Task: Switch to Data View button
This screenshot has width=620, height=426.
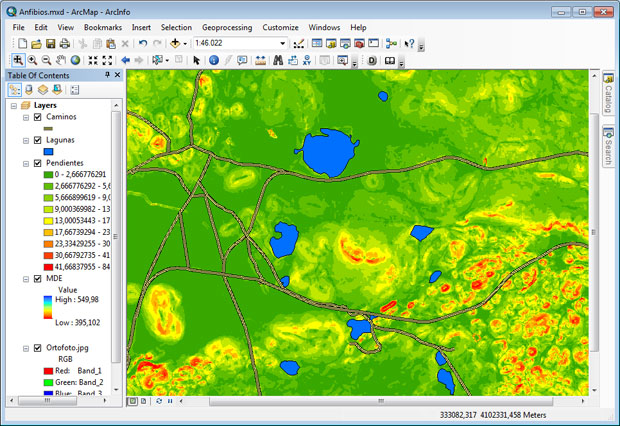Action: pyautogui.click(x=133, y=401)
